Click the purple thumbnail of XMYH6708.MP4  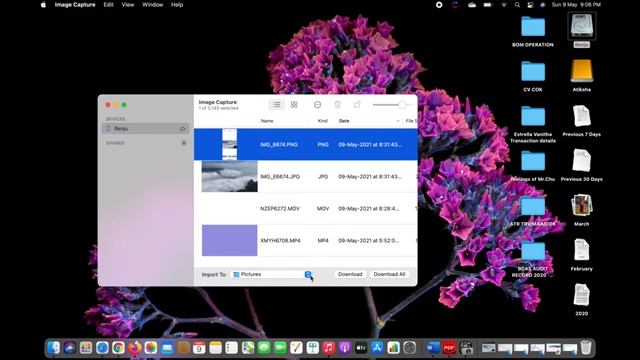point(229,240)
